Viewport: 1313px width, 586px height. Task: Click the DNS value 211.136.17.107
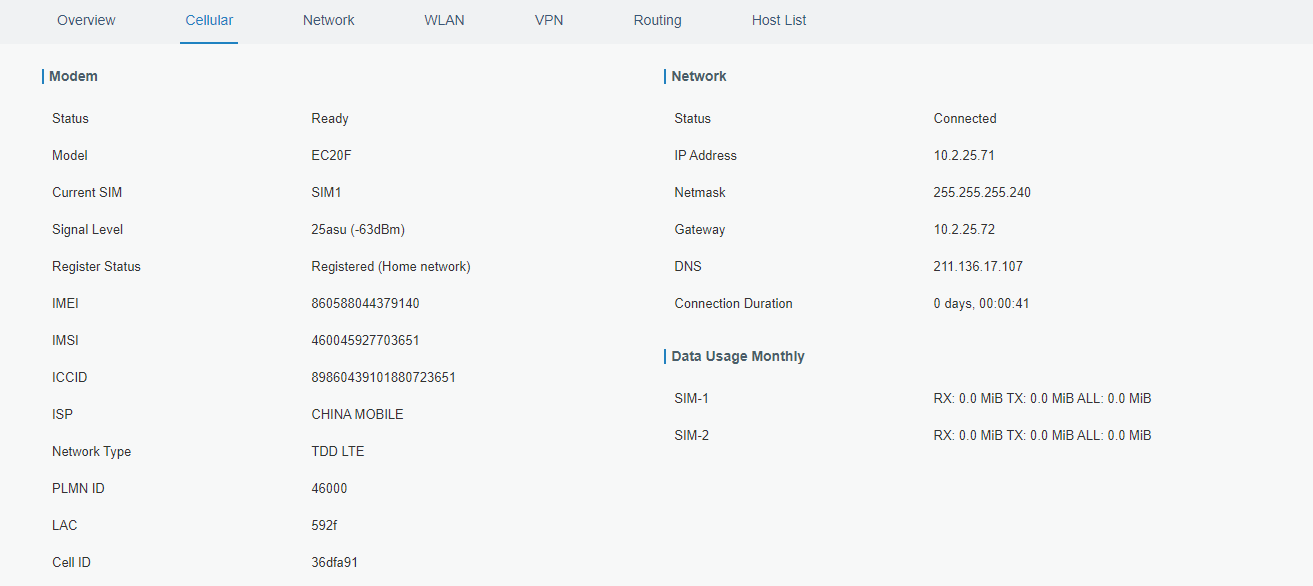(977, 266)
